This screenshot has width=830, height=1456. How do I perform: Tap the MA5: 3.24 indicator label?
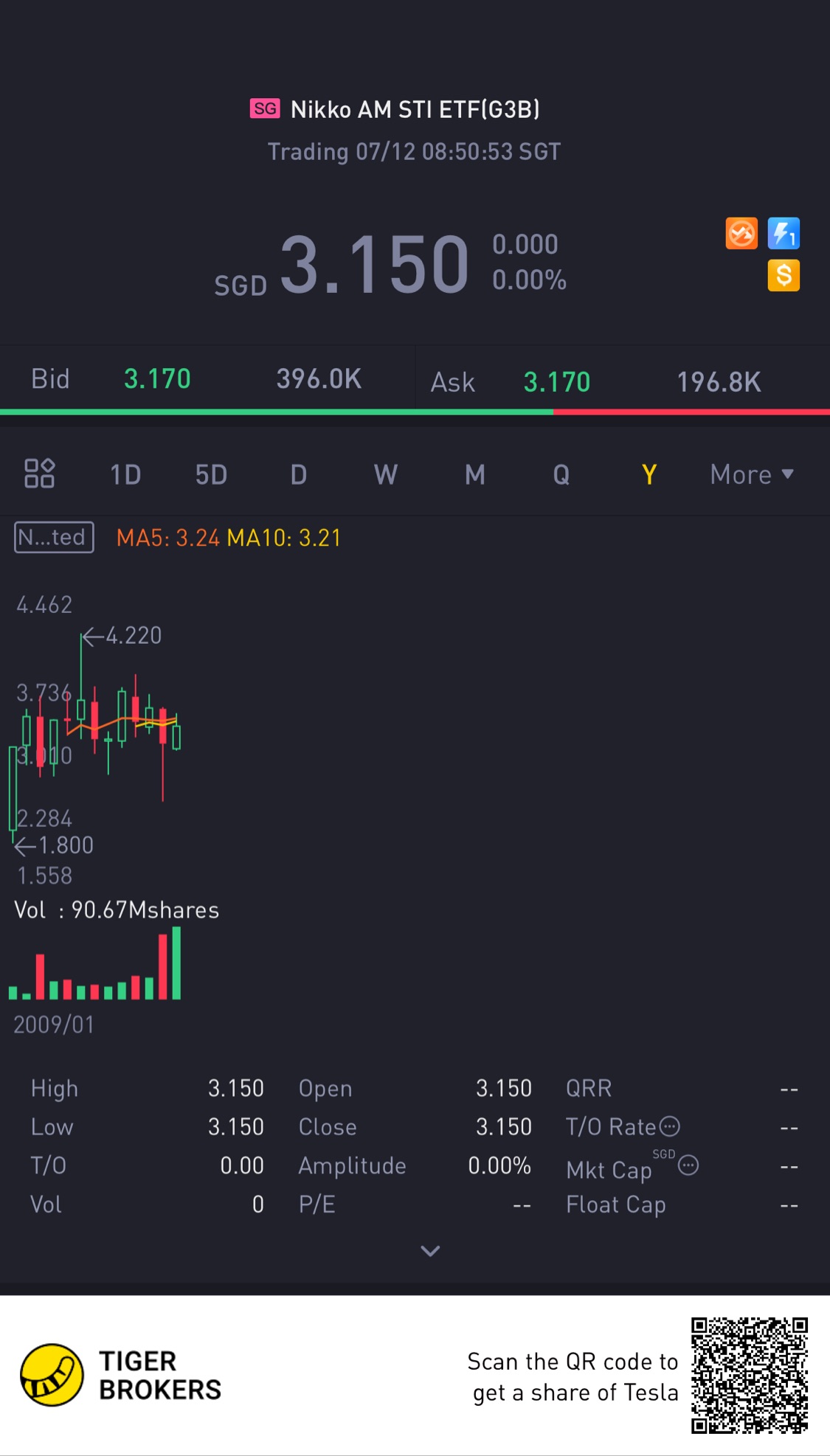[168, 538]
